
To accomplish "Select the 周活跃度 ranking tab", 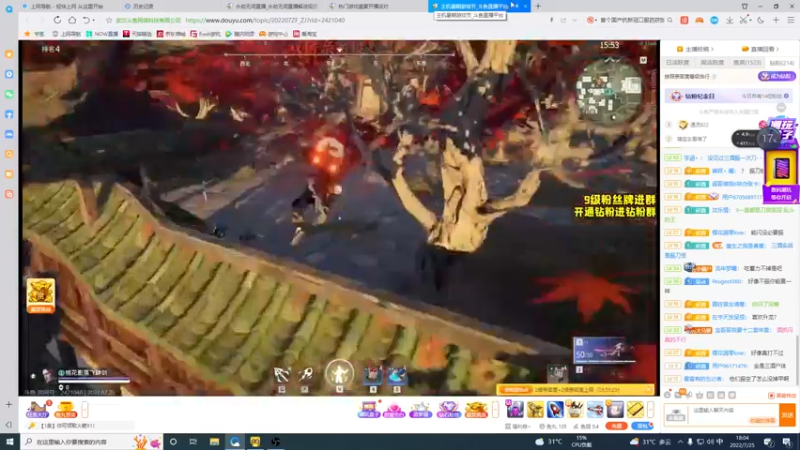I will pyautogui.click(x=712, y=62).
